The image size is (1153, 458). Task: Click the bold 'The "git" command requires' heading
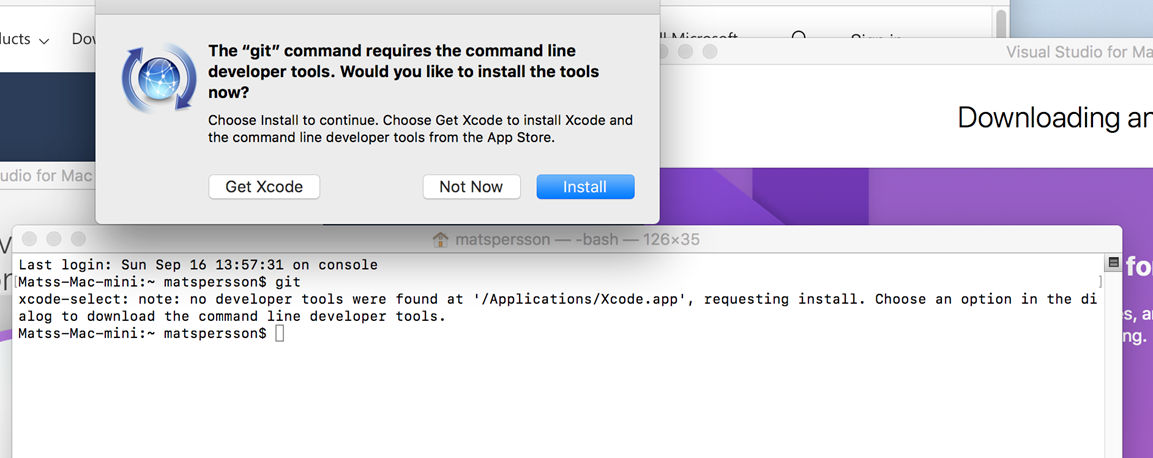point(404,72)
